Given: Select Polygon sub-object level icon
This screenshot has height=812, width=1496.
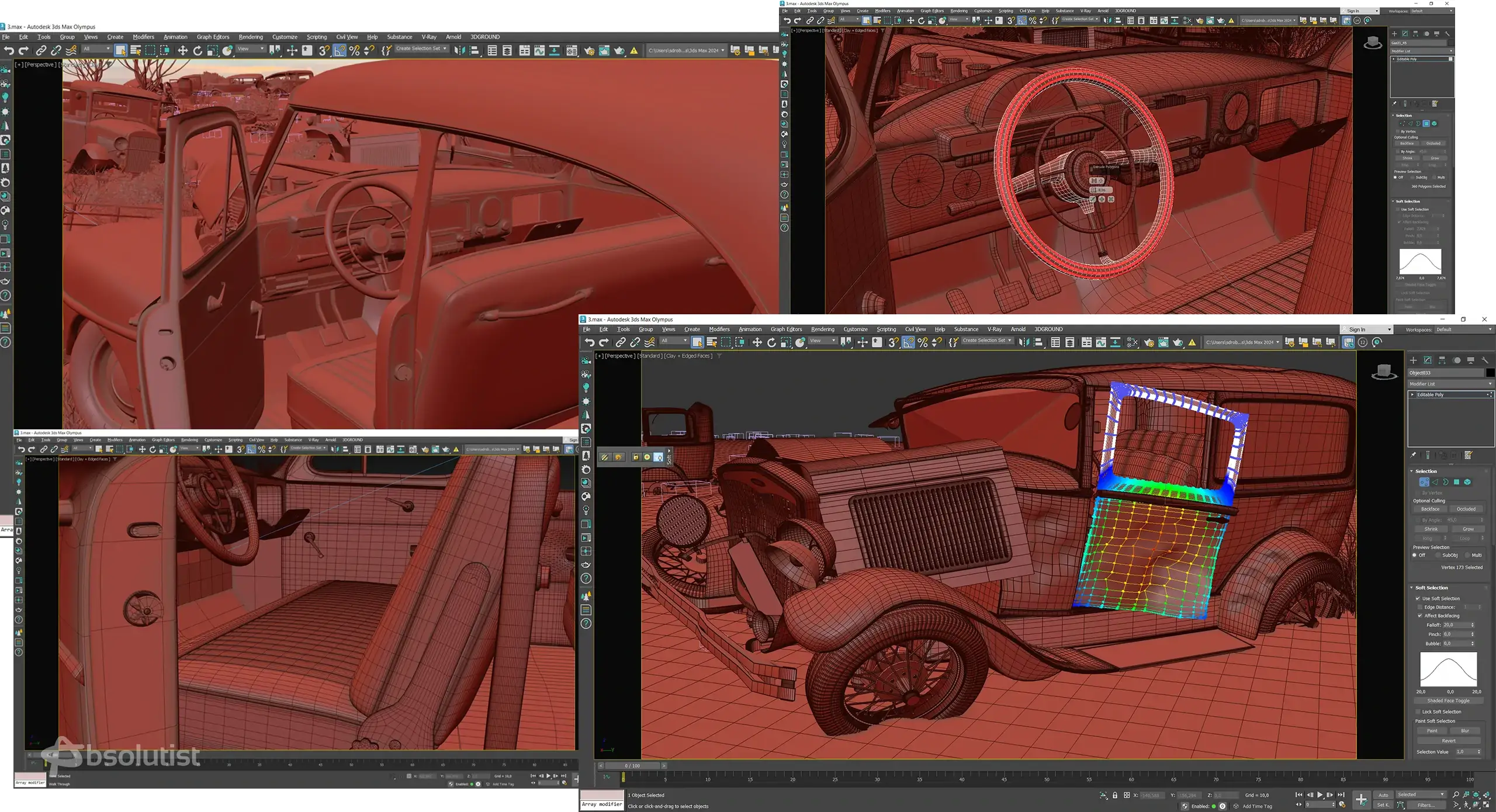Looking at the screenshot, I should pyautogui.click(x=1457, y=482).
